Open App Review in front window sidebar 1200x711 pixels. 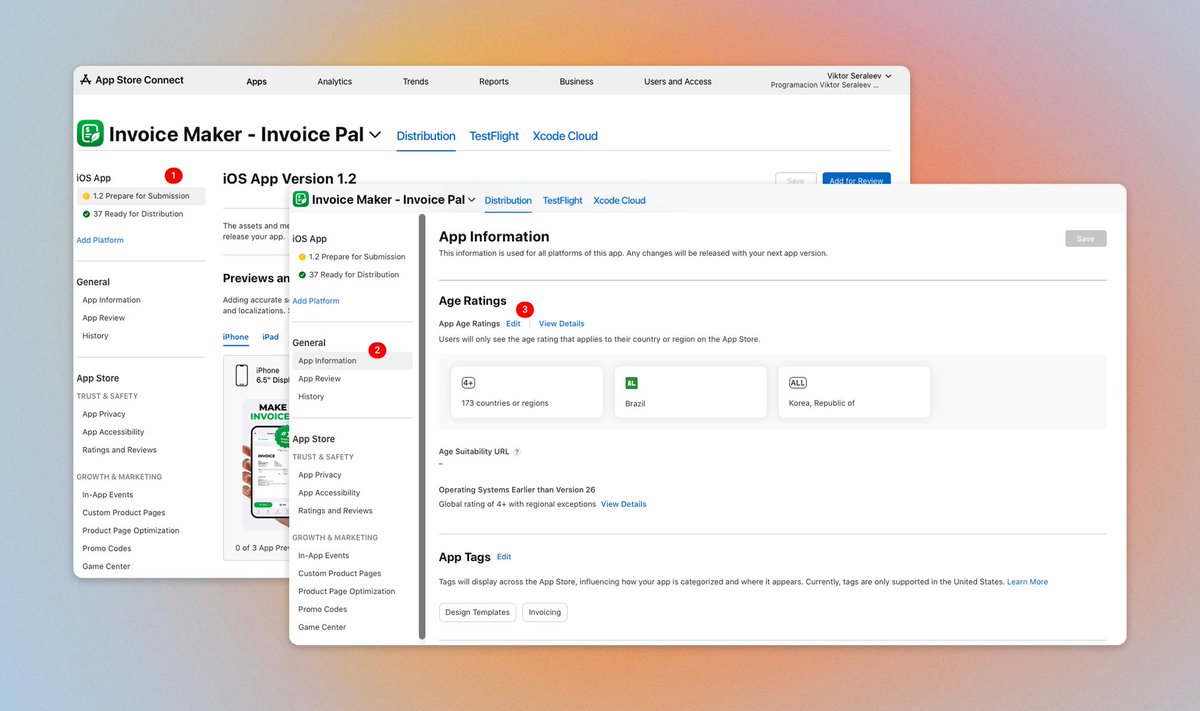(x=320, y=379)
